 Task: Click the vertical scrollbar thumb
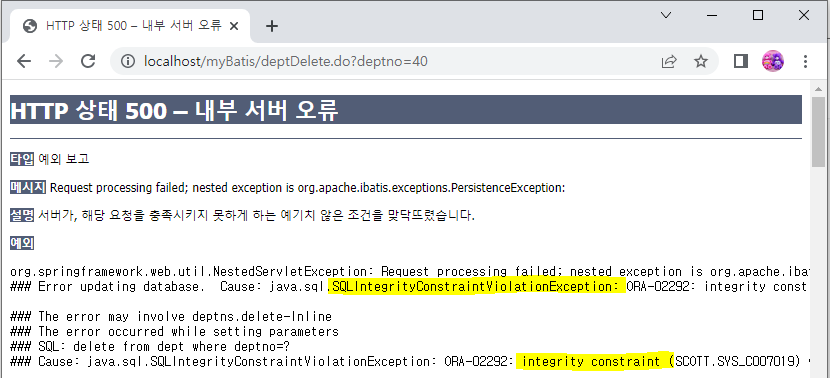click(x=818, y=132)
